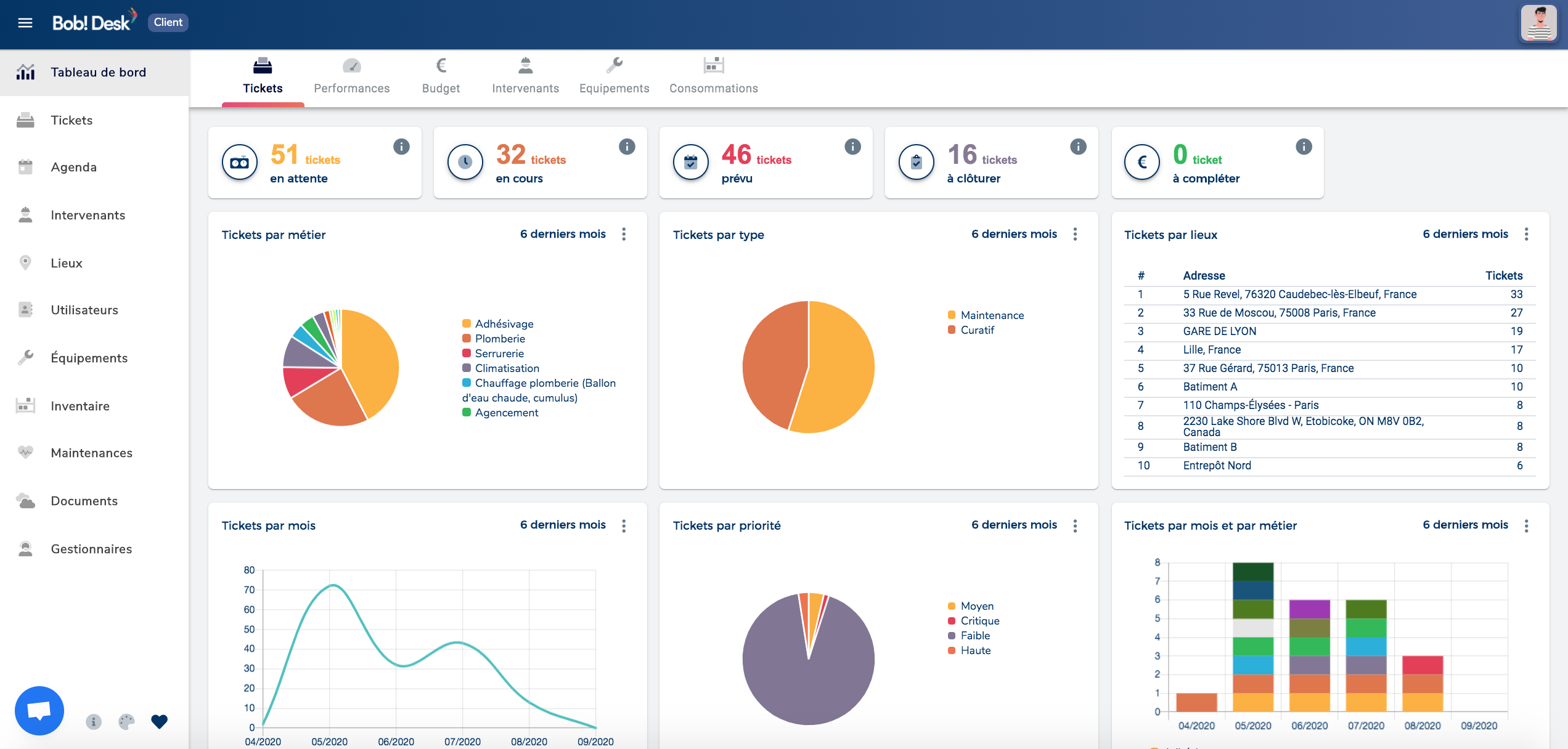Change period on Tickets par métier card

pos(563,234)
